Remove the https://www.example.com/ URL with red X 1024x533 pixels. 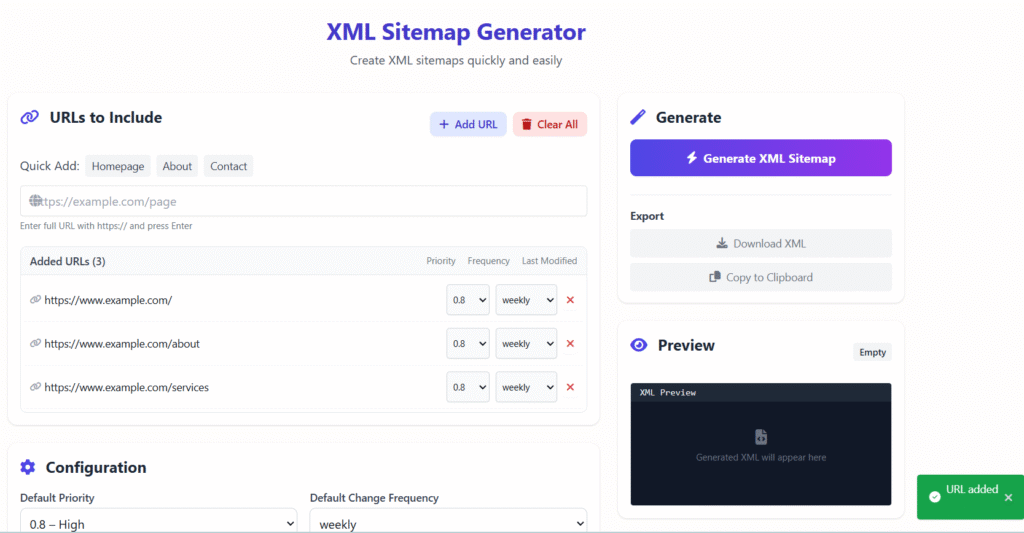pyautogui.click(x=570, y=300)
